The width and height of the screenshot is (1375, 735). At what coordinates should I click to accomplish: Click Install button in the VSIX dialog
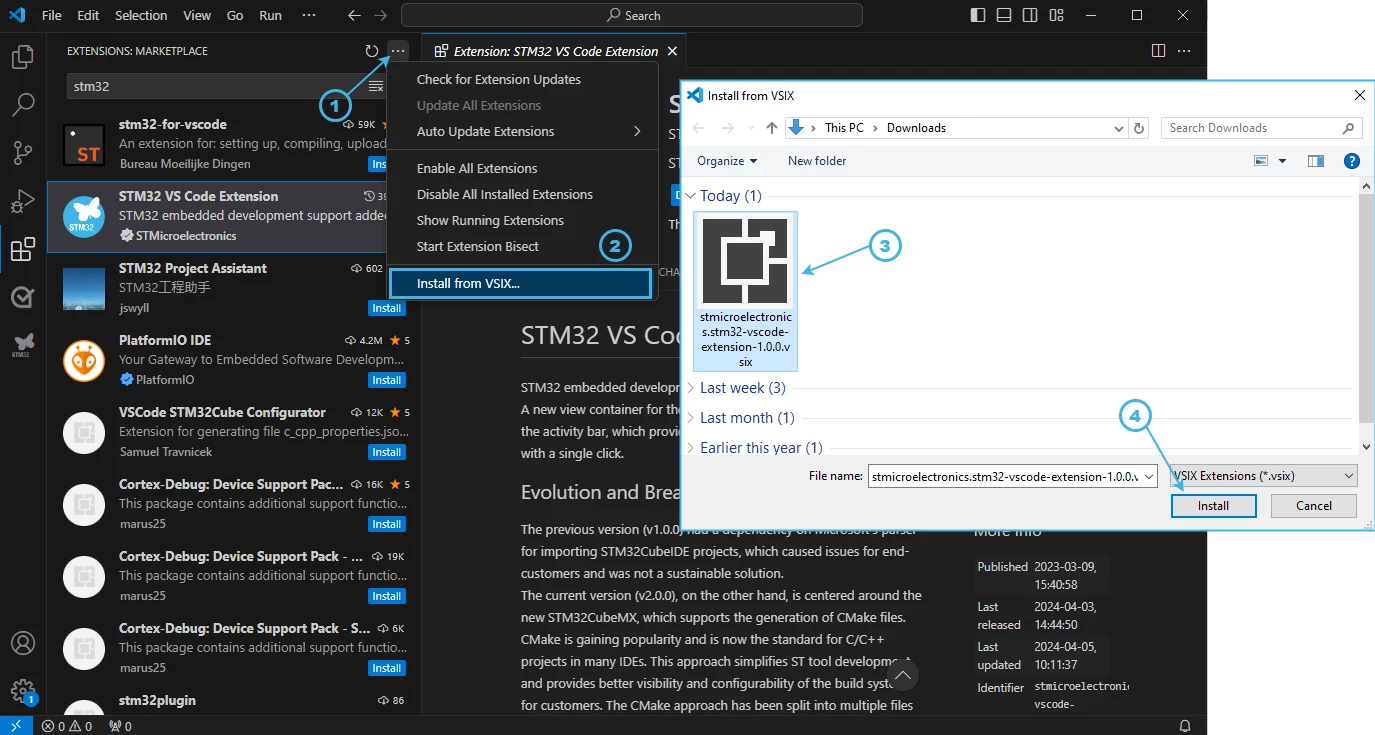[x=1213, y=506]
